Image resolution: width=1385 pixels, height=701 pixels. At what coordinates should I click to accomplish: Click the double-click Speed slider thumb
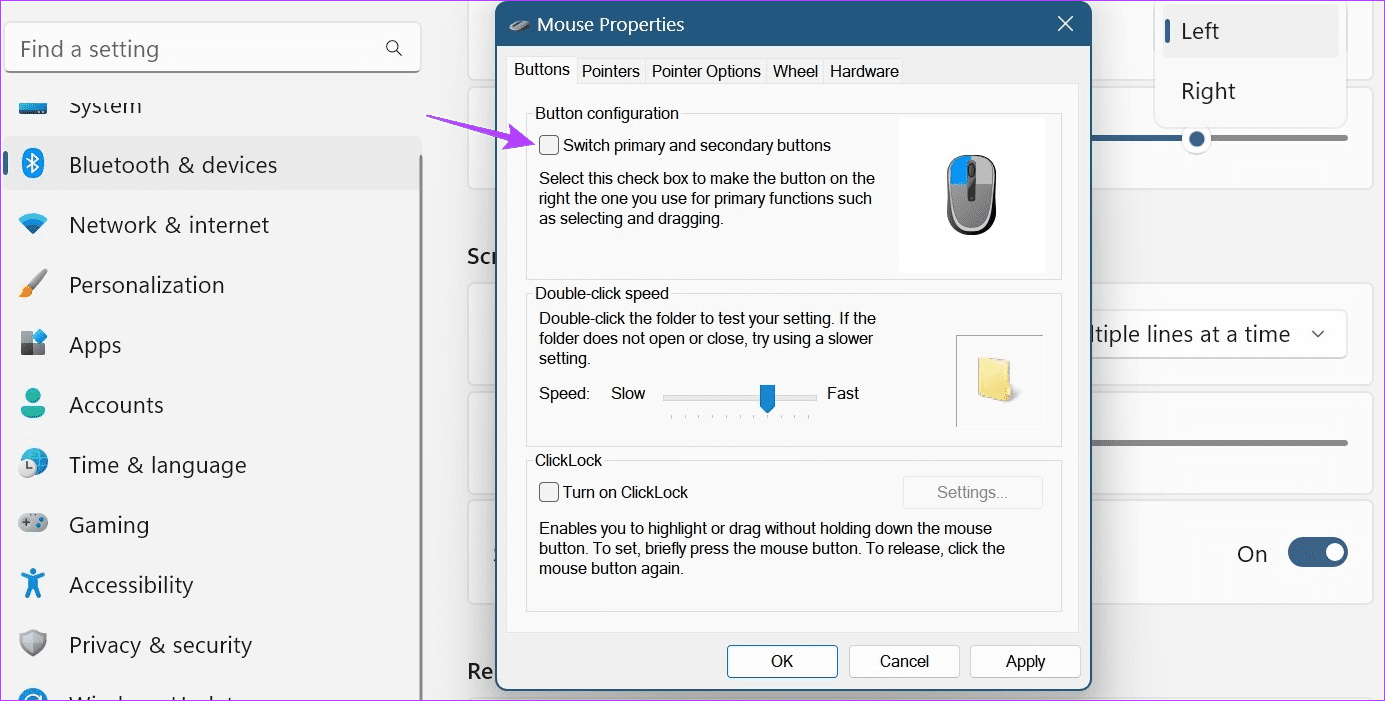click(x=767, y=398)
